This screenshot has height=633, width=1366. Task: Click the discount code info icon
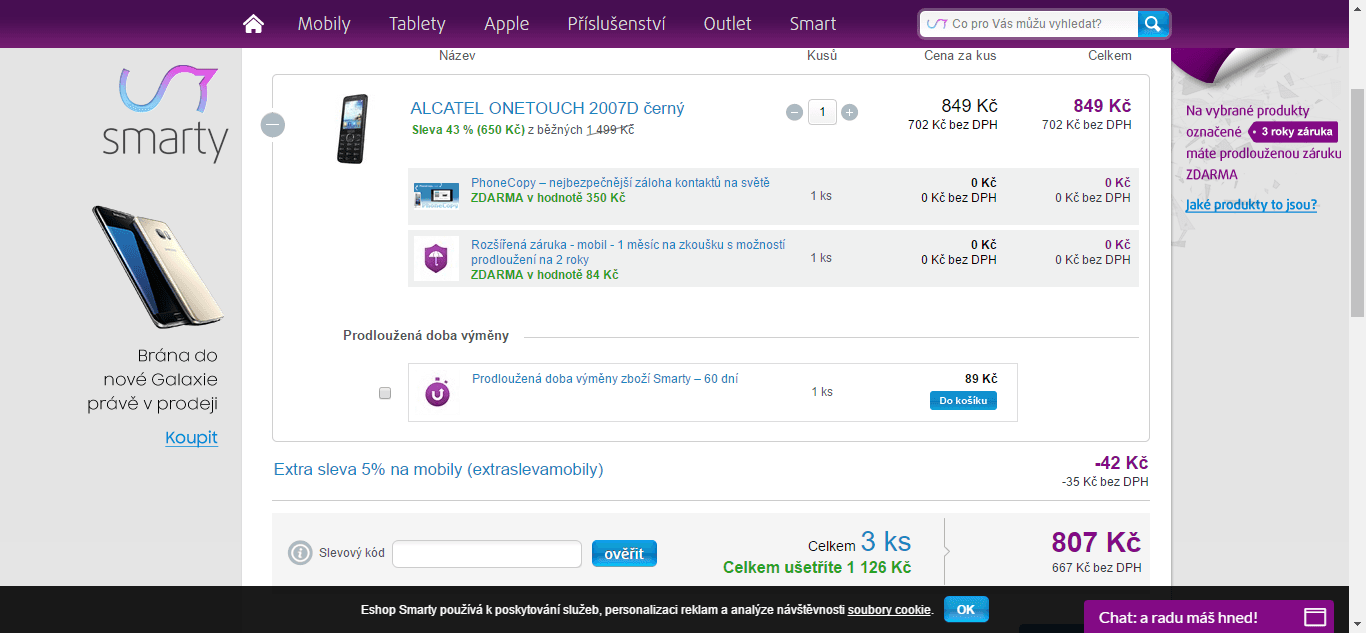[300, 553]
